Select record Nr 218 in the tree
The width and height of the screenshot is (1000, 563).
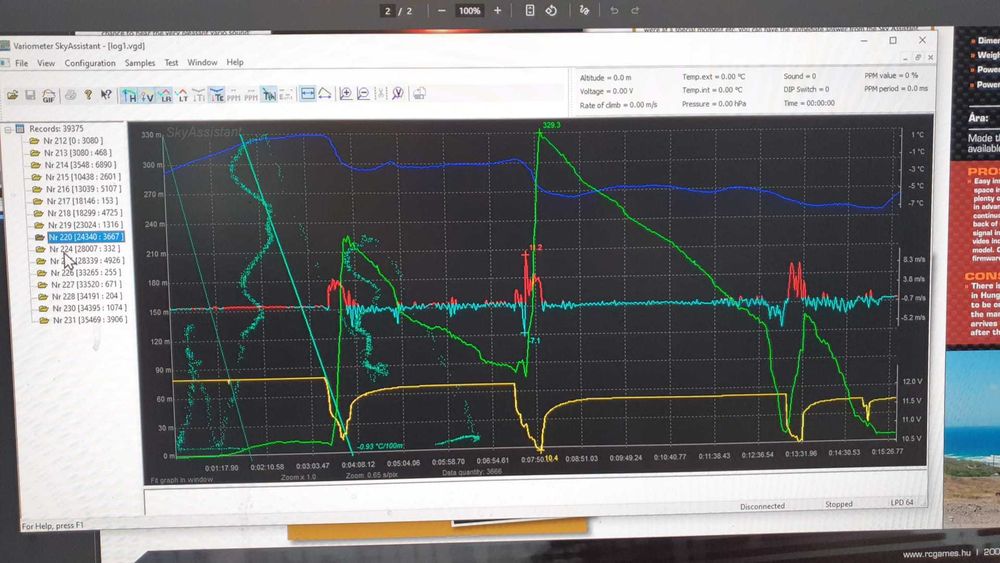[85, 213]
